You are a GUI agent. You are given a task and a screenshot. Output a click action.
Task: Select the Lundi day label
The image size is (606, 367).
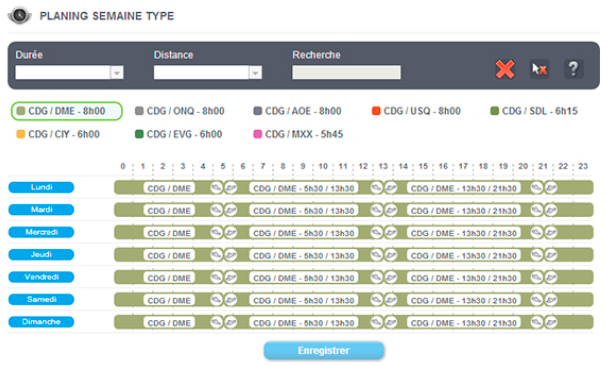pyautogui.click(x=41, y=187)
